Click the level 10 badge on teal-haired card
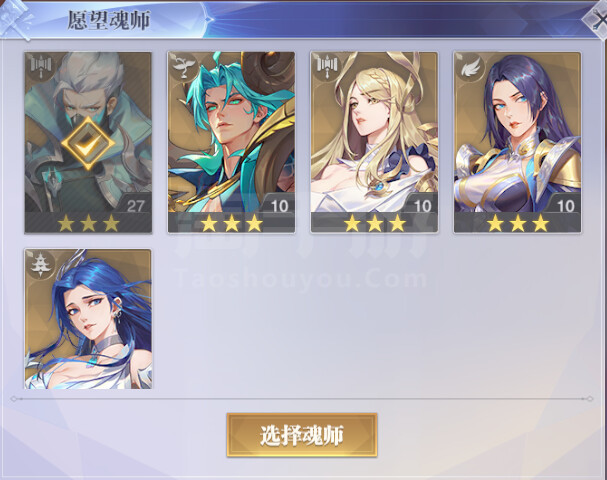This screenshot has height=480, width=607. point(279,205)
